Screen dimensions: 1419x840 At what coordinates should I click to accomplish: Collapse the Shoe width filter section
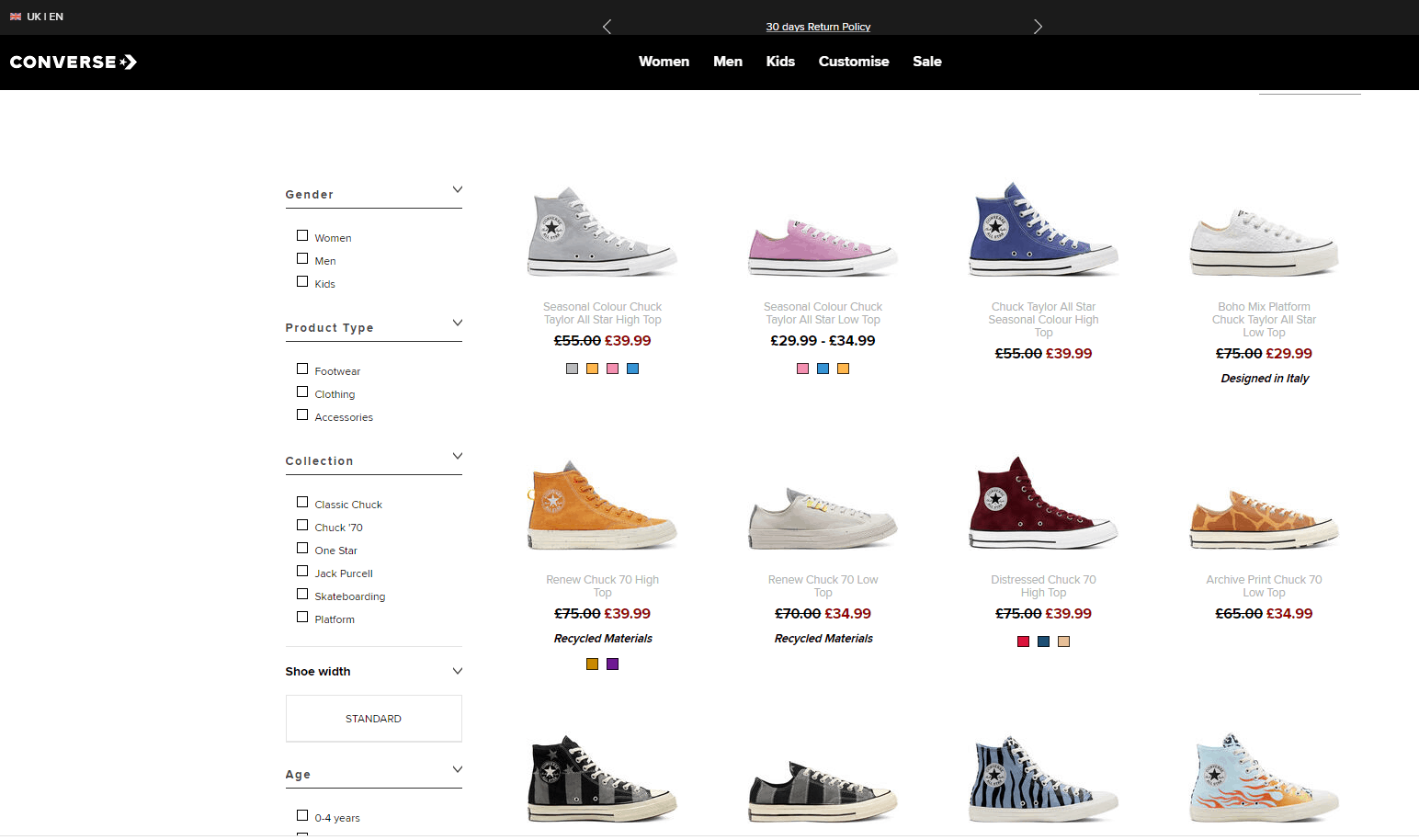(458, 672)
